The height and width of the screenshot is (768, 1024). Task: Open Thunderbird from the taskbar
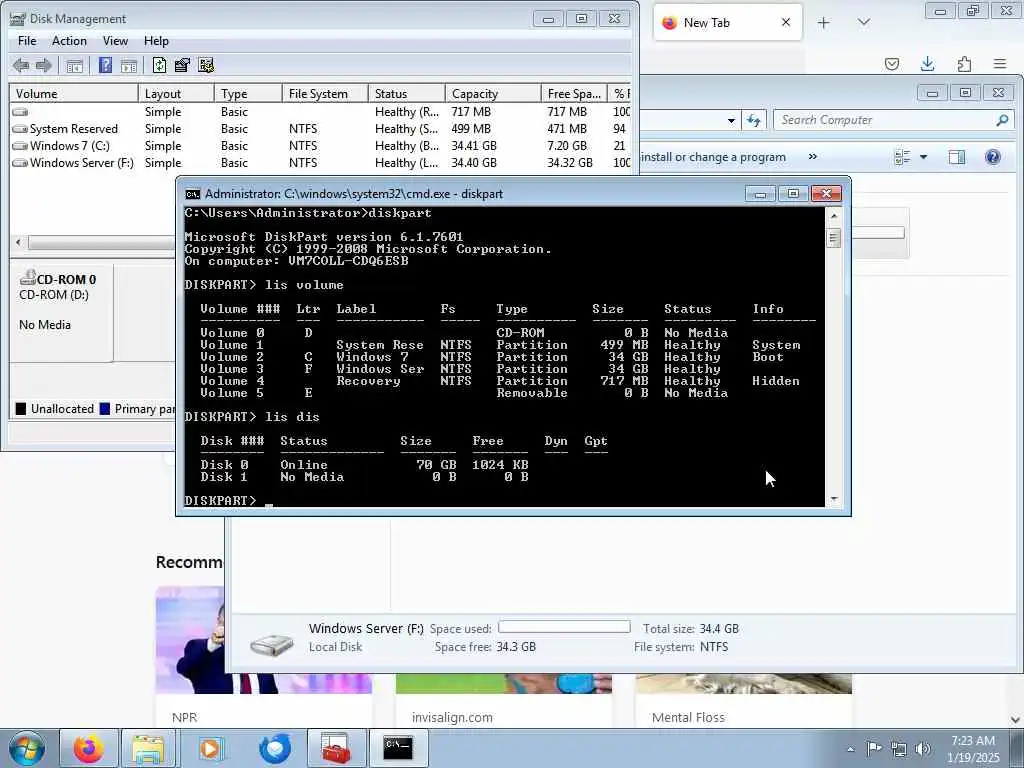click(x=274, y=748)
